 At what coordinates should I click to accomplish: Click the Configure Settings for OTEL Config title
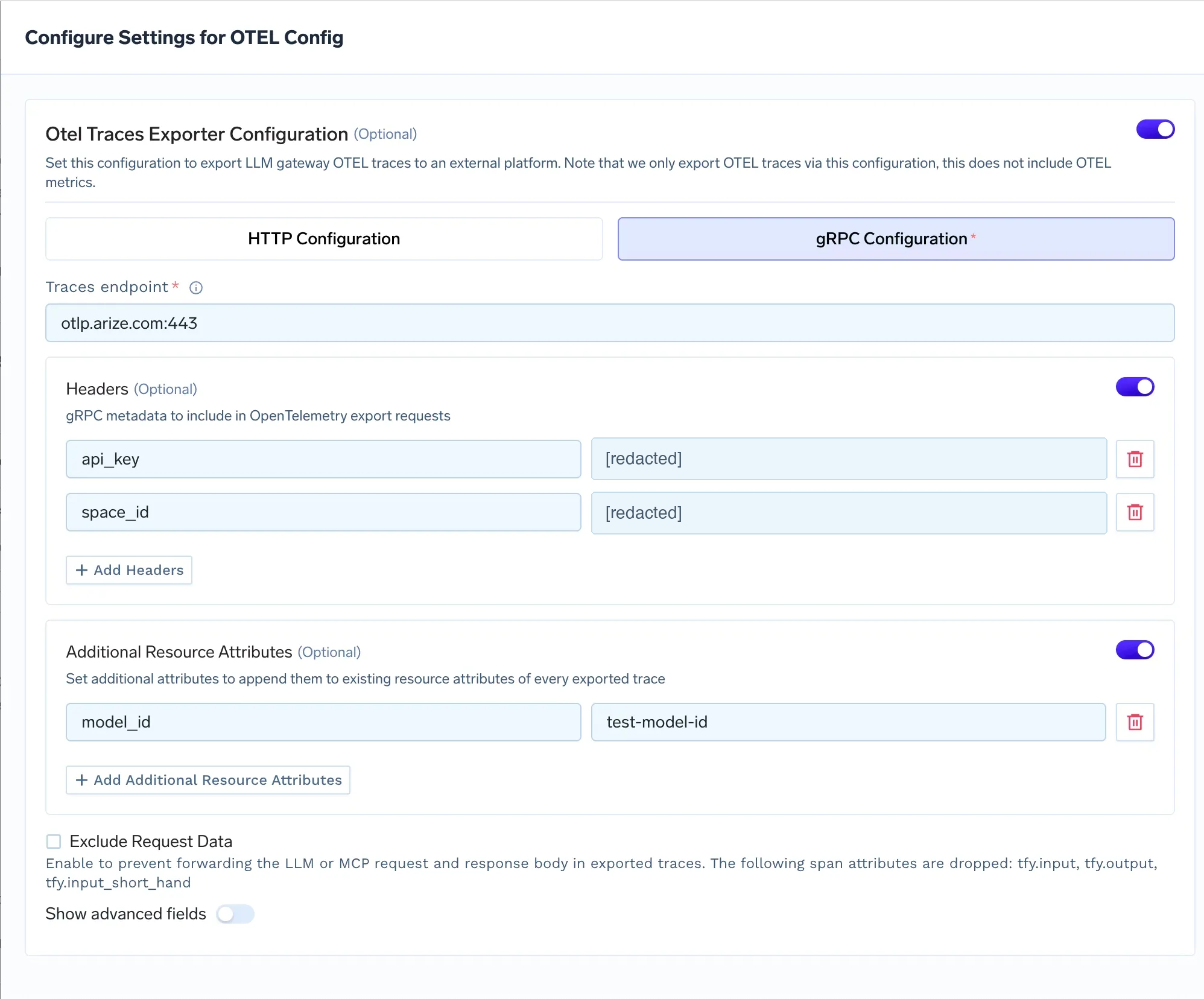pyautogui.click(x=184, y=37)
